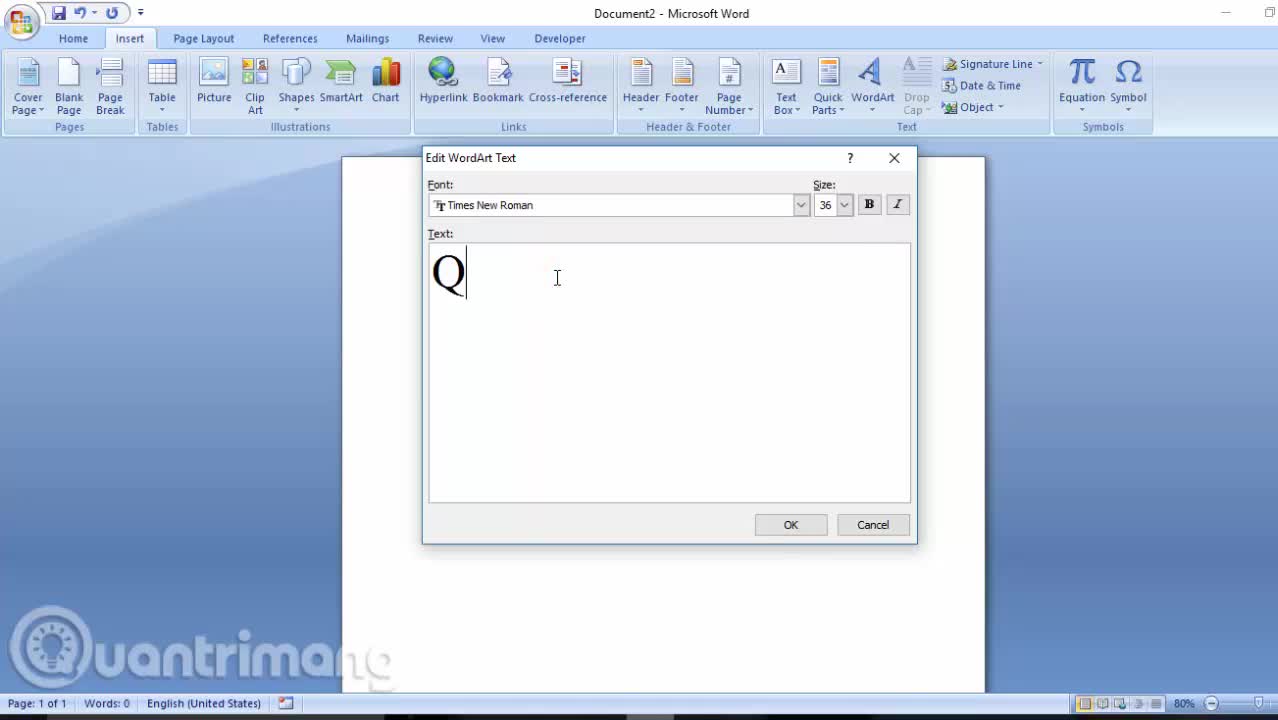Click inside the WordArt Text box

click(669, 372)
